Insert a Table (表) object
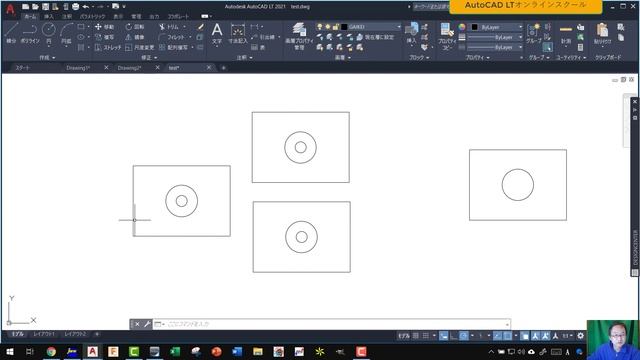Viewport: 640px width, 360px height. tap(258, 47)
